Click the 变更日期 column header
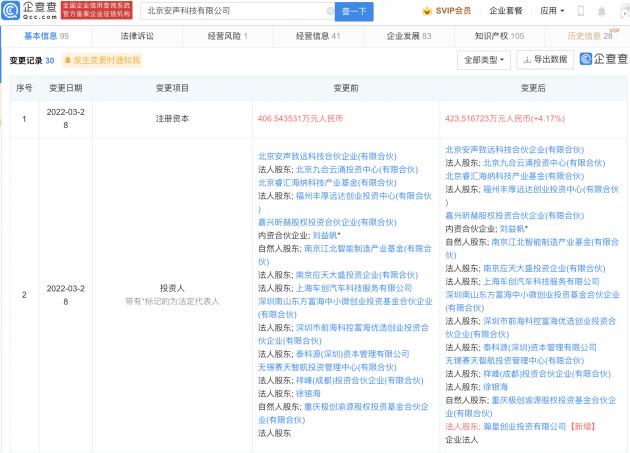 65,88
